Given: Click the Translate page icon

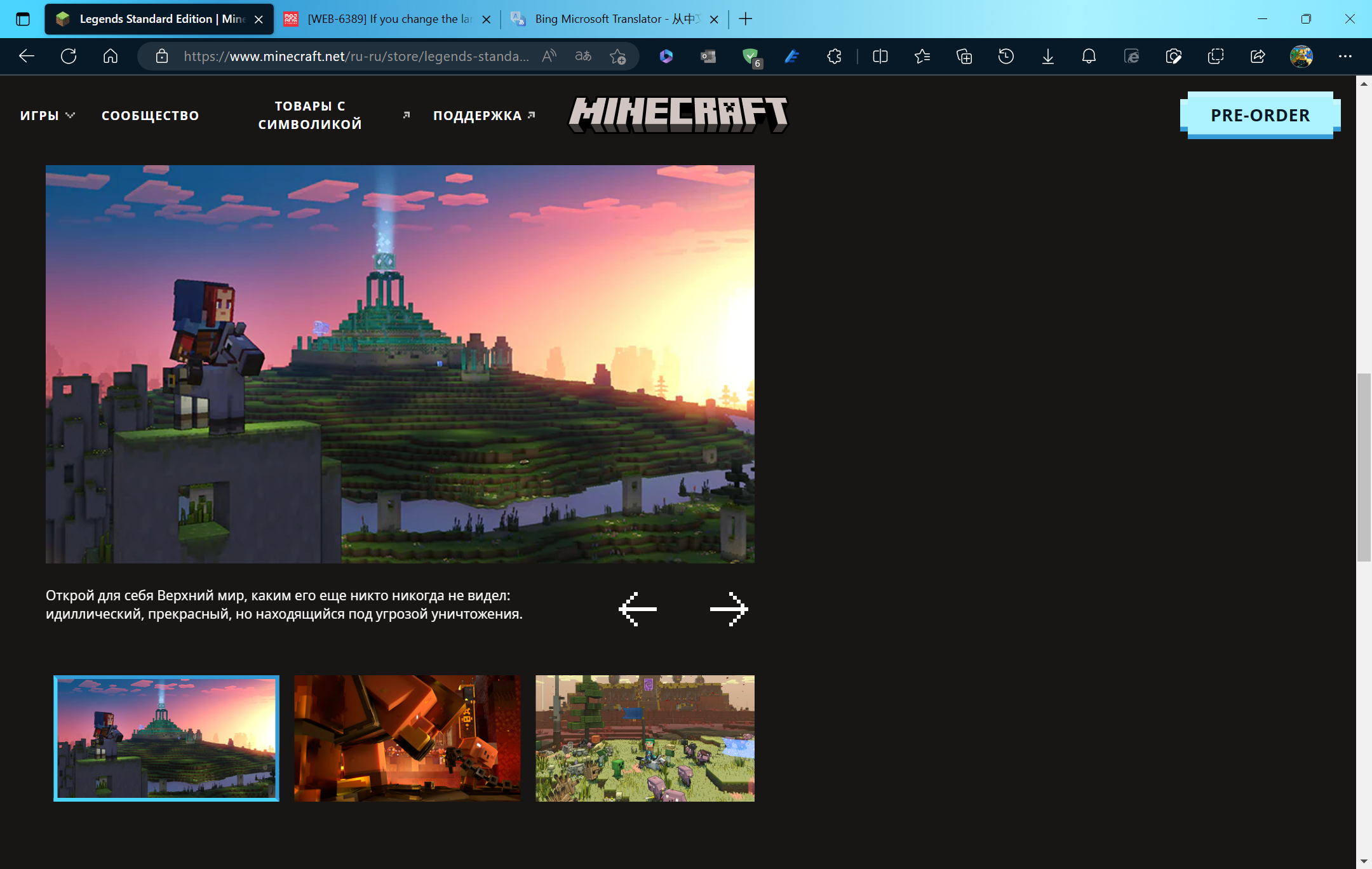Looking at the screenshot, I should [x=583, y=57].
